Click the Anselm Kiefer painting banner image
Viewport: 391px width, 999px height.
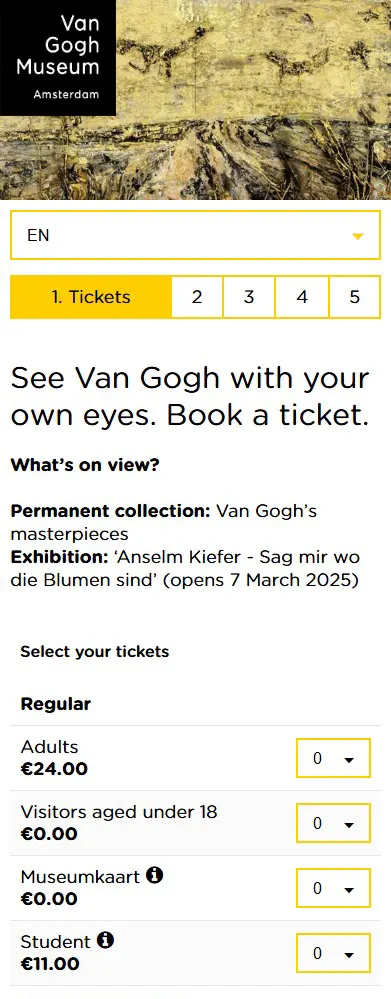[253, 99]
